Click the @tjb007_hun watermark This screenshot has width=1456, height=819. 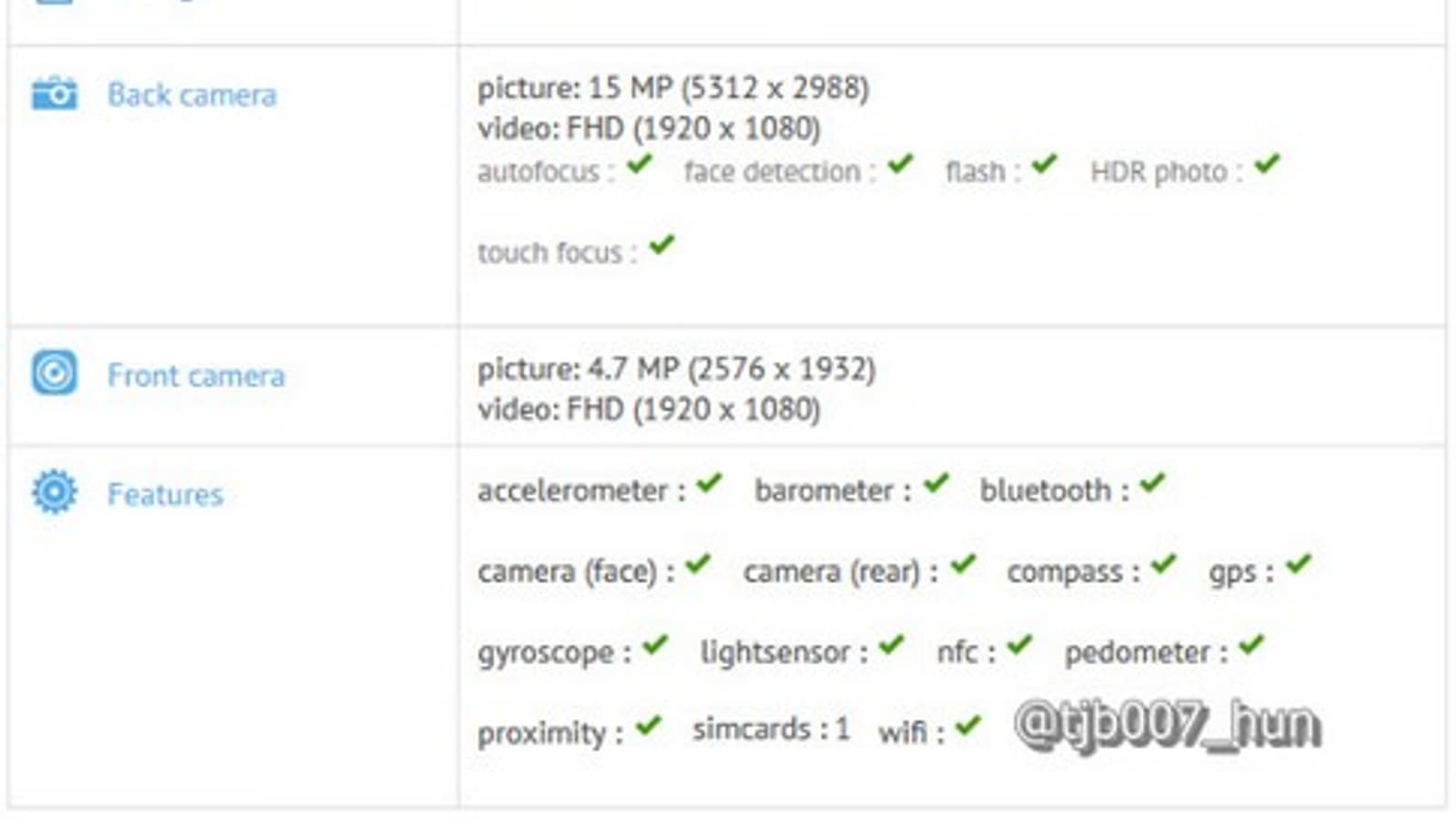(1167, 726)
